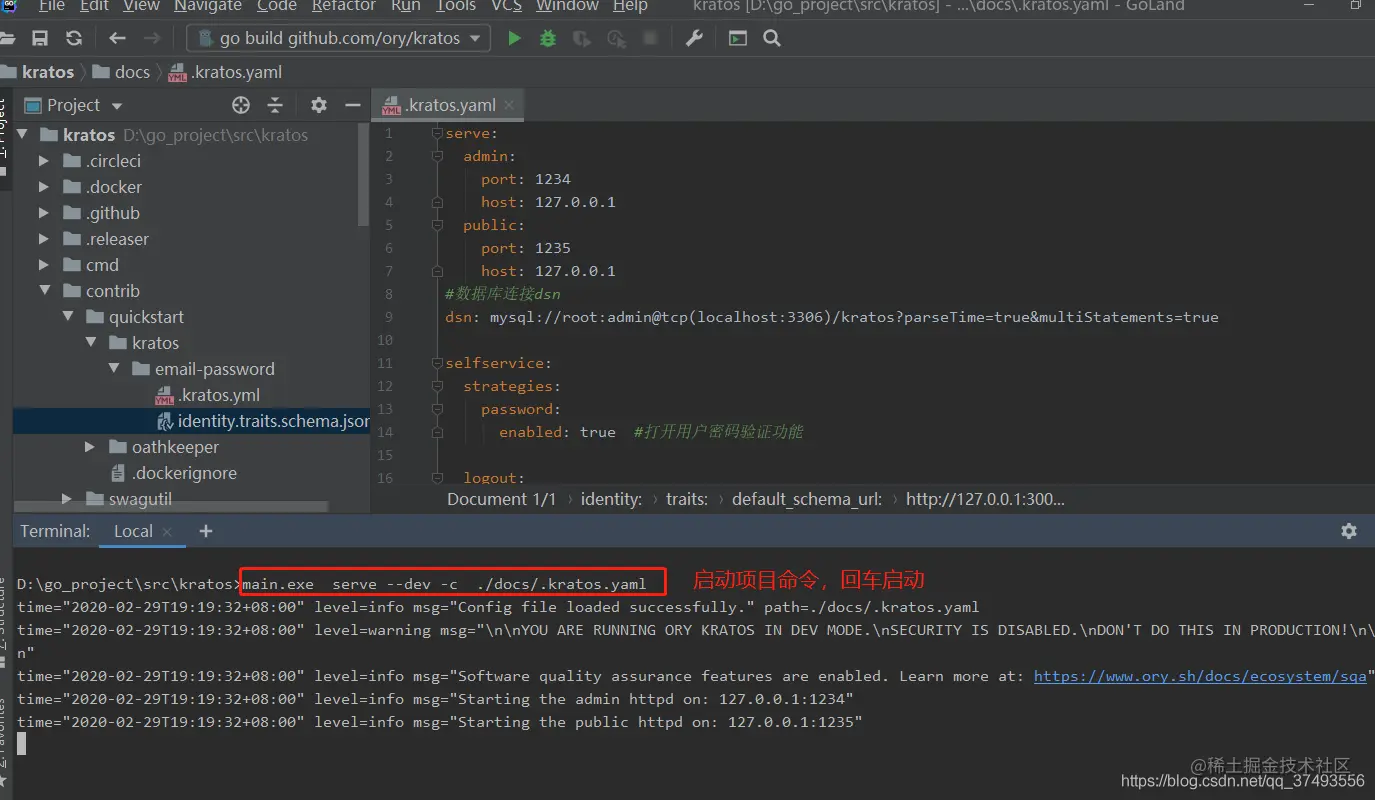
Task: Expand the cmd folder
Action: 43,265
